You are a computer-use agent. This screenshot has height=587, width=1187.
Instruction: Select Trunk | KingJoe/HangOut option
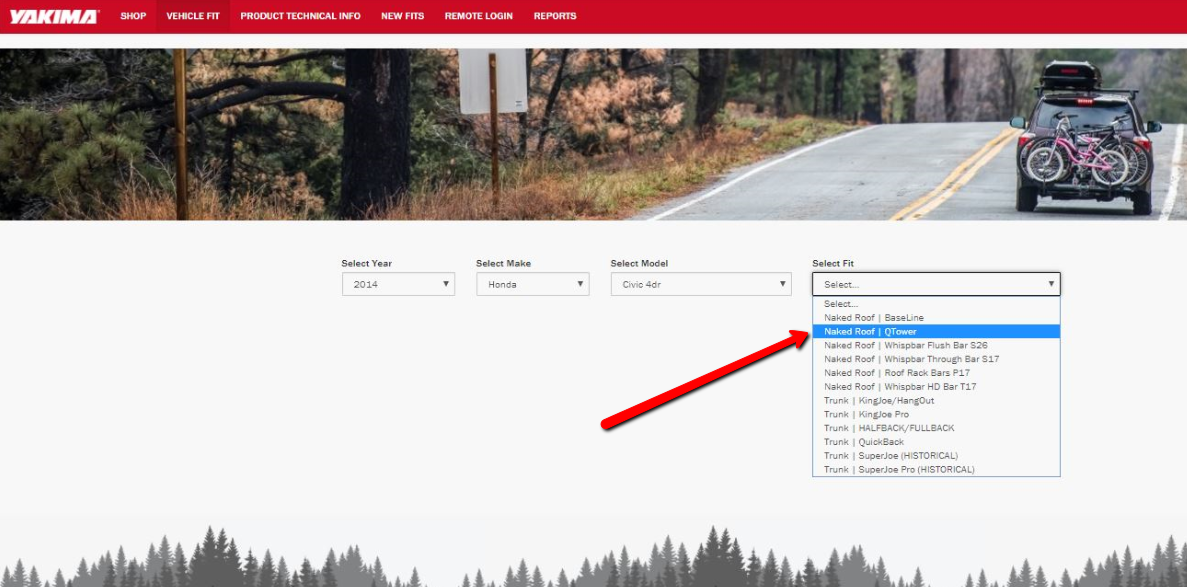936,400
